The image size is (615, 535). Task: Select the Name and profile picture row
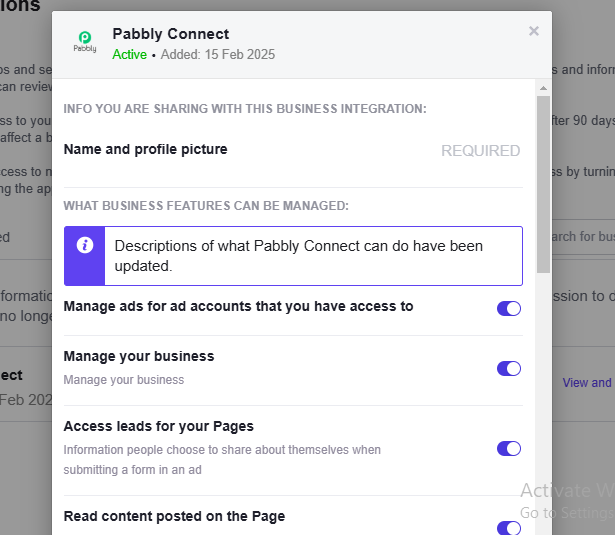(x=146, y=150)
